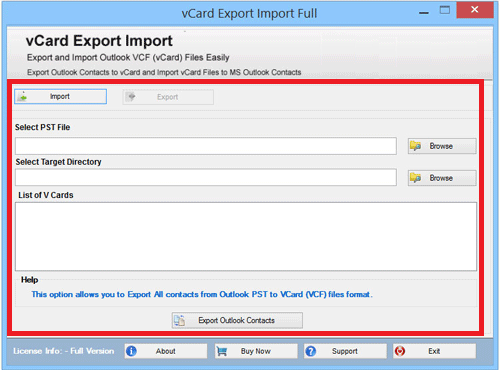Click the List of V Cards label
Viewport: 500px width, 370px height.
point(46,195)
